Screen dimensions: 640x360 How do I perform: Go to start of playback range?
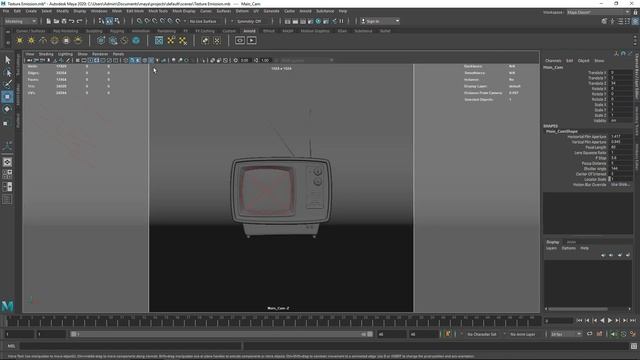click(x=579, y=321)
